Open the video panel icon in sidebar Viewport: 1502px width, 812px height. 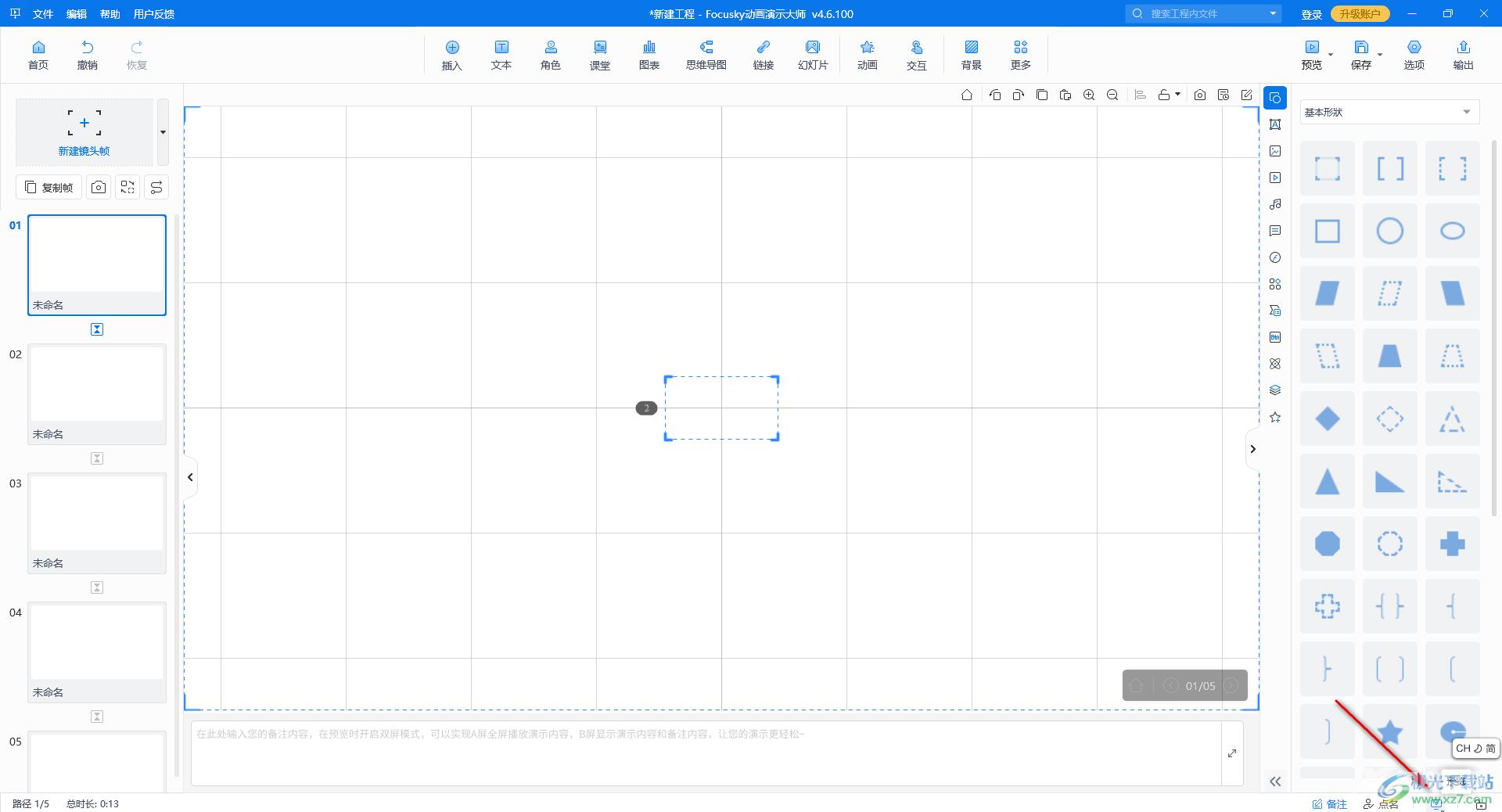pyautogui.click(x=1275, y=178)
